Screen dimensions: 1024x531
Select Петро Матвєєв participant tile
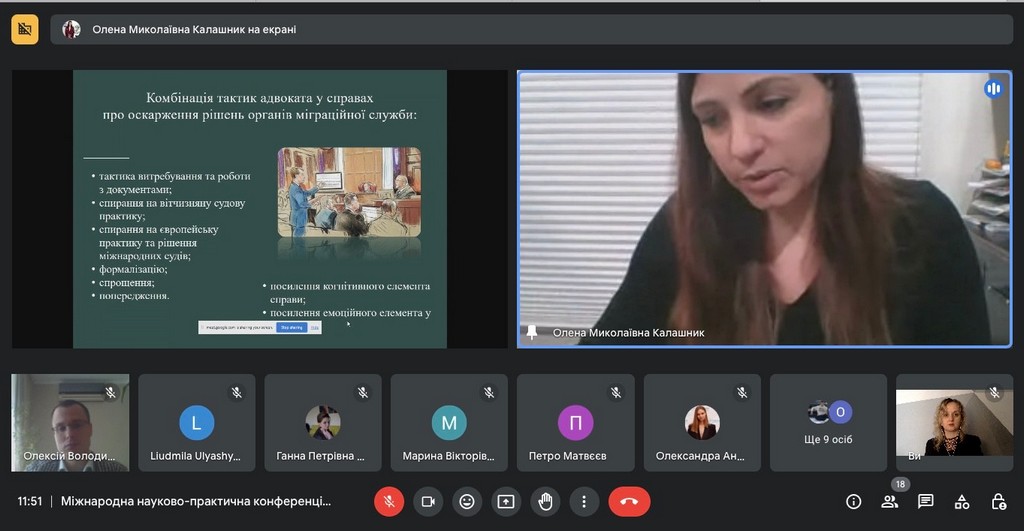coord(576,422)
